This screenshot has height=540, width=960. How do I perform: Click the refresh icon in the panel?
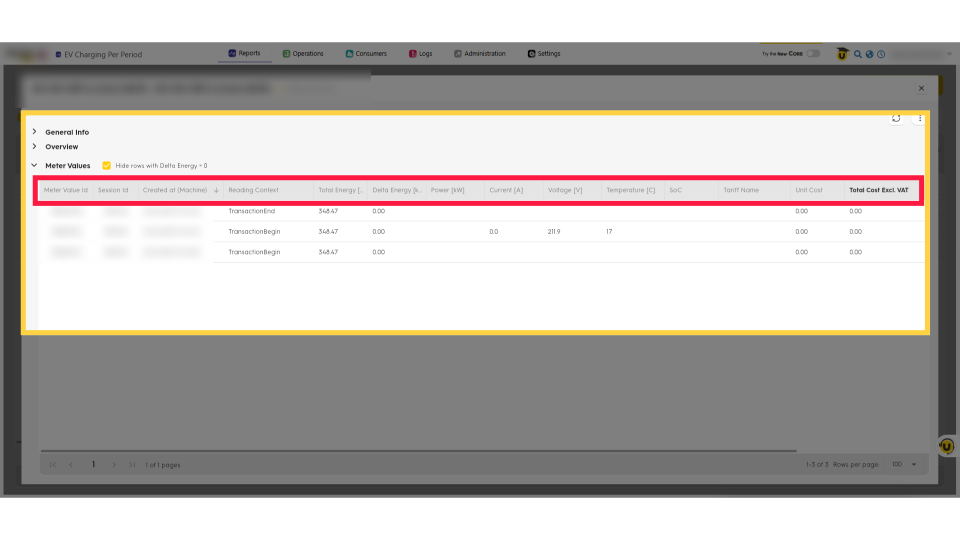click(896, 118)
